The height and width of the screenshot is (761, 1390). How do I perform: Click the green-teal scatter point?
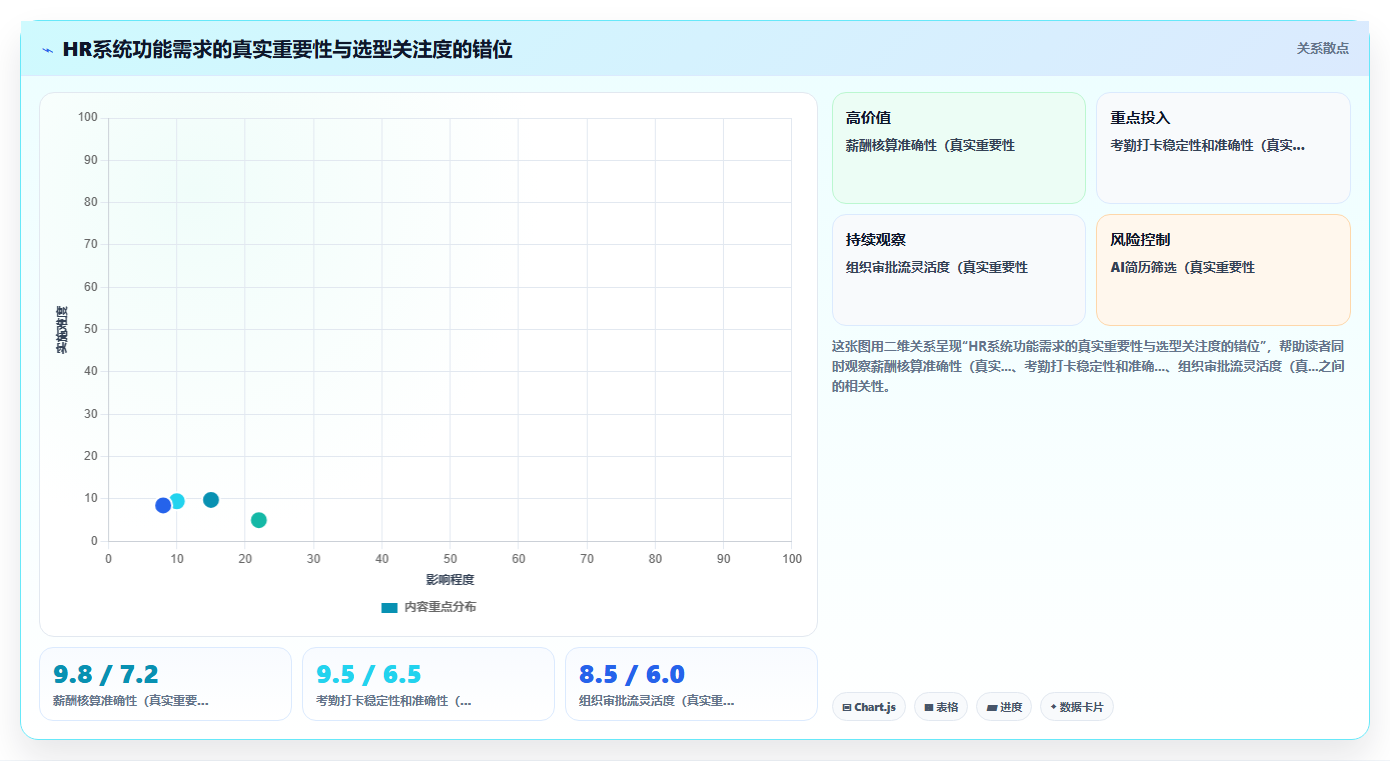[259, 520]
